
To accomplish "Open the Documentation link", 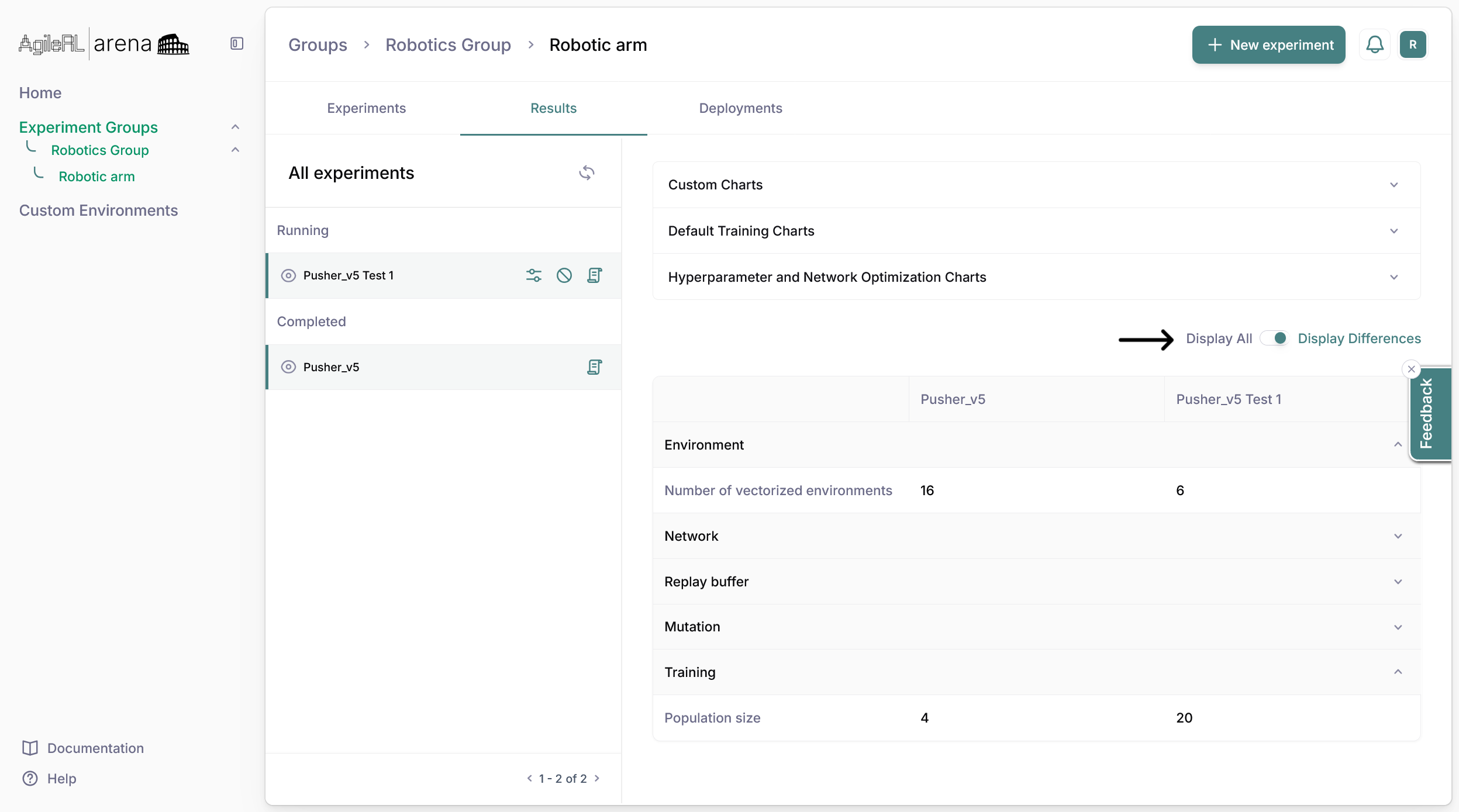I will pos(95,748).
